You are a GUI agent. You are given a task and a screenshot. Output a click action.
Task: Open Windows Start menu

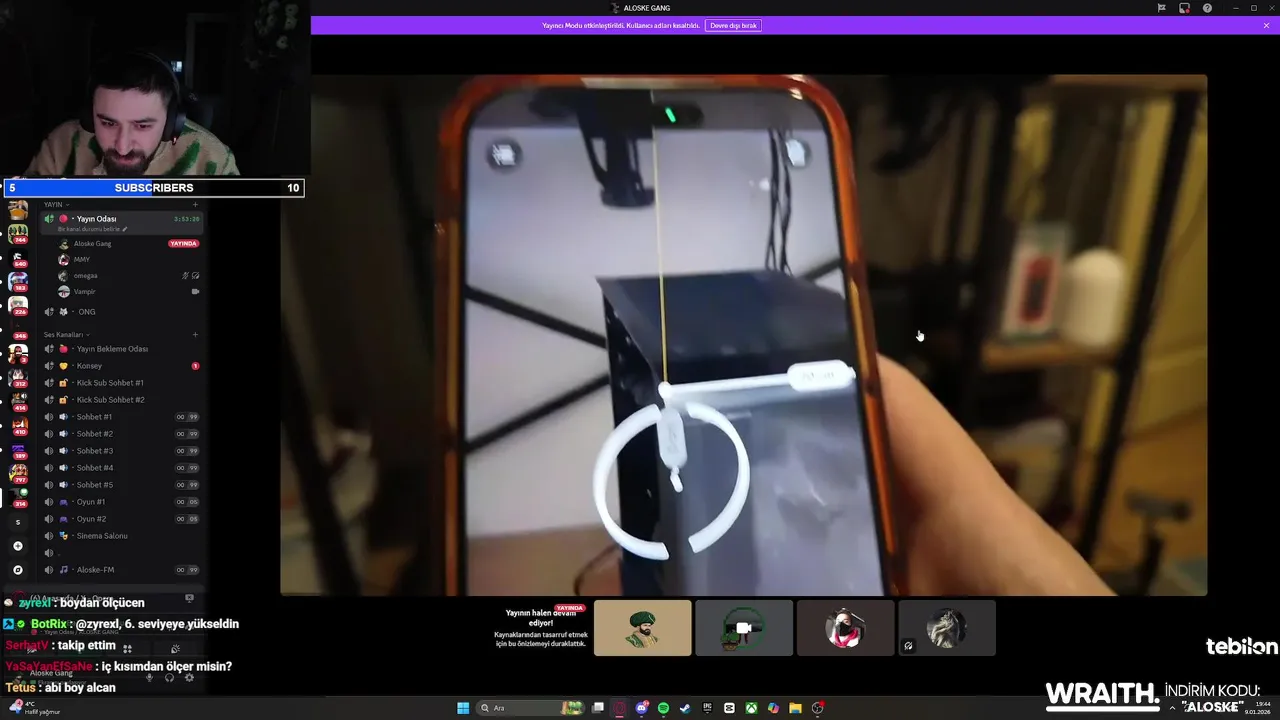point(463,708)
